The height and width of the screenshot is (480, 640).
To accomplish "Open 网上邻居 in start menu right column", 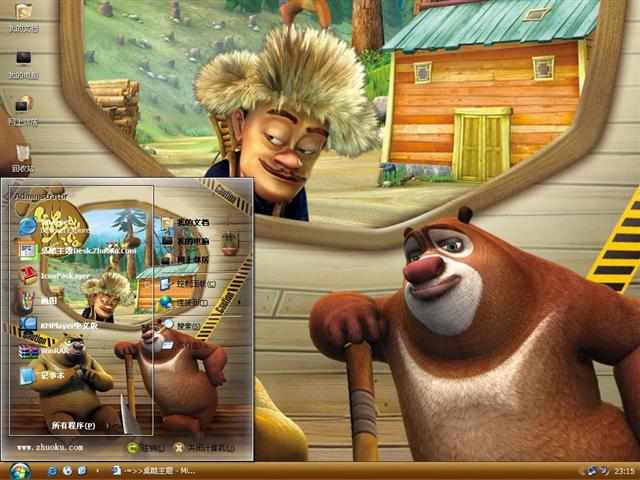I will (x=185, y=260).
